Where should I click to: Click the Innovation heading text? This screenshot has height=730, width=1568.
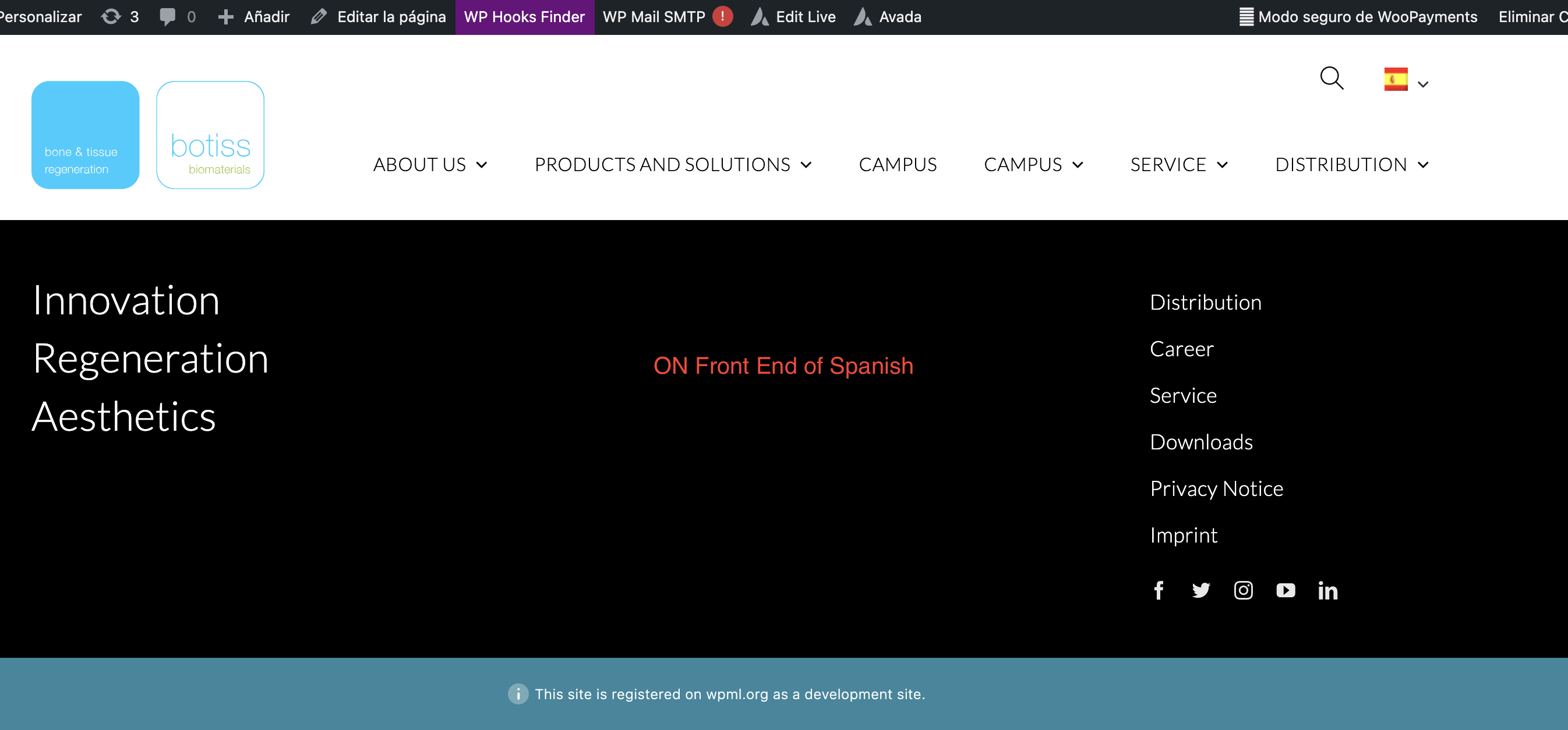(126, 300)
